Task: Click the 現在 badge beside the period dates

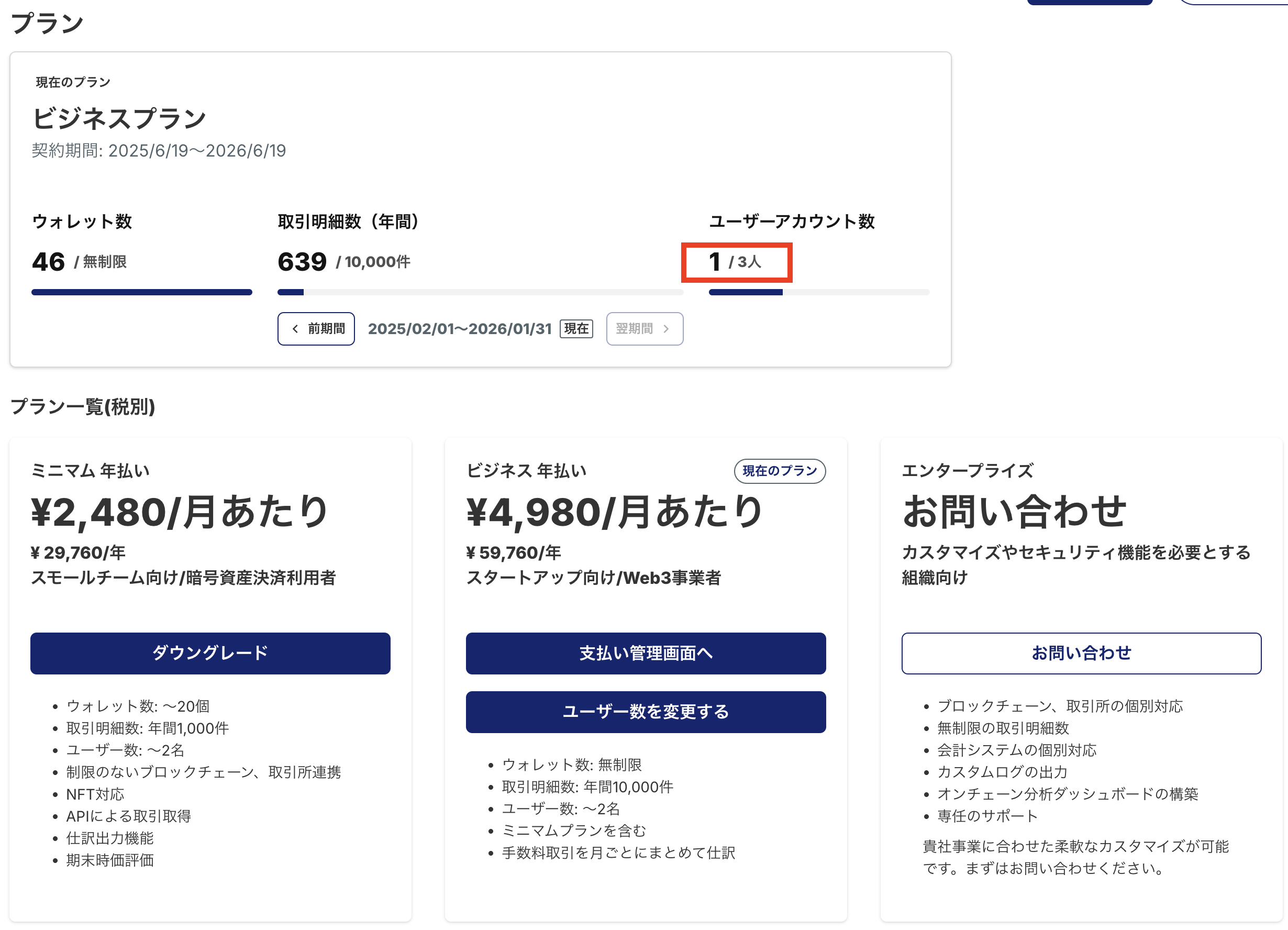Action: pos(576,329)
